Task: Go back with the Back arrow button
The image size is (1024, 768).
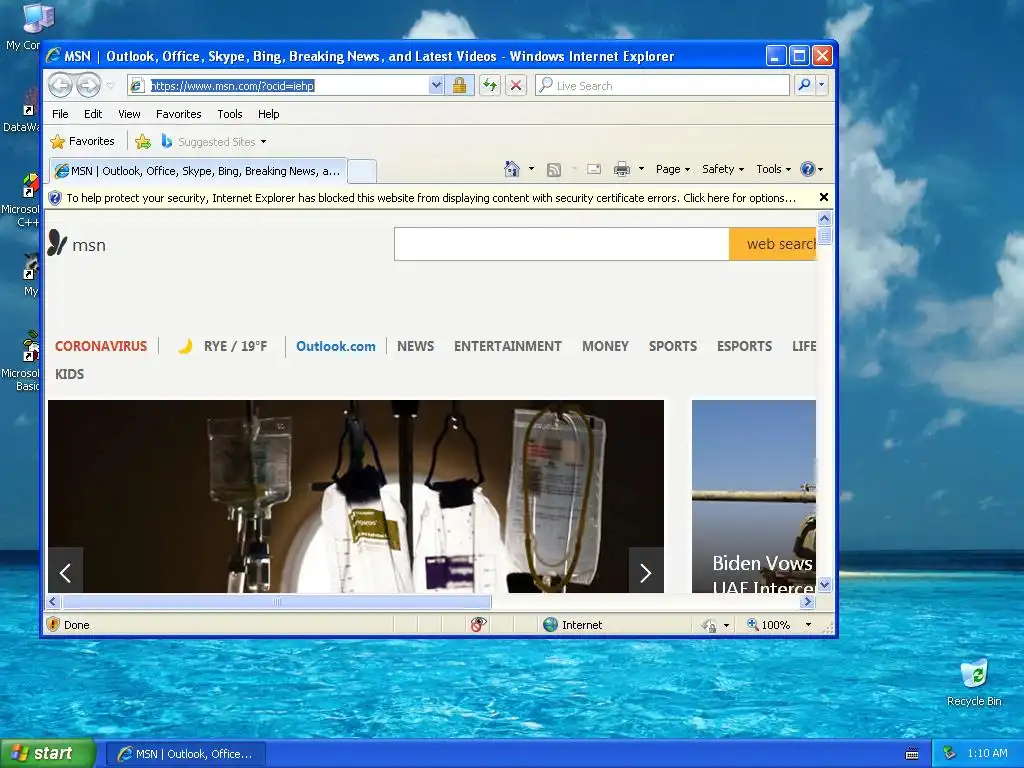Action: click(60, 86)
